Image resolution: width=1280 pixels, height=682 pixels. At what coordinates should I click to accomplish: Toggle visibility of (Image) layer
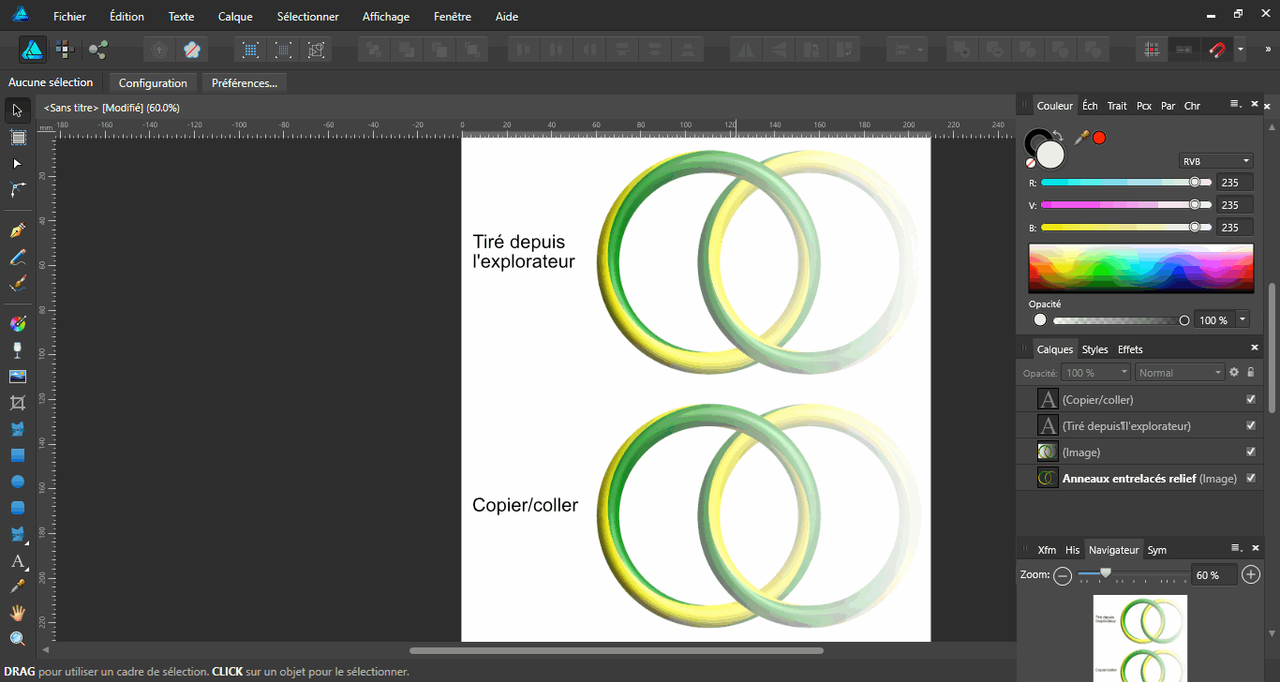point(1250,452)
